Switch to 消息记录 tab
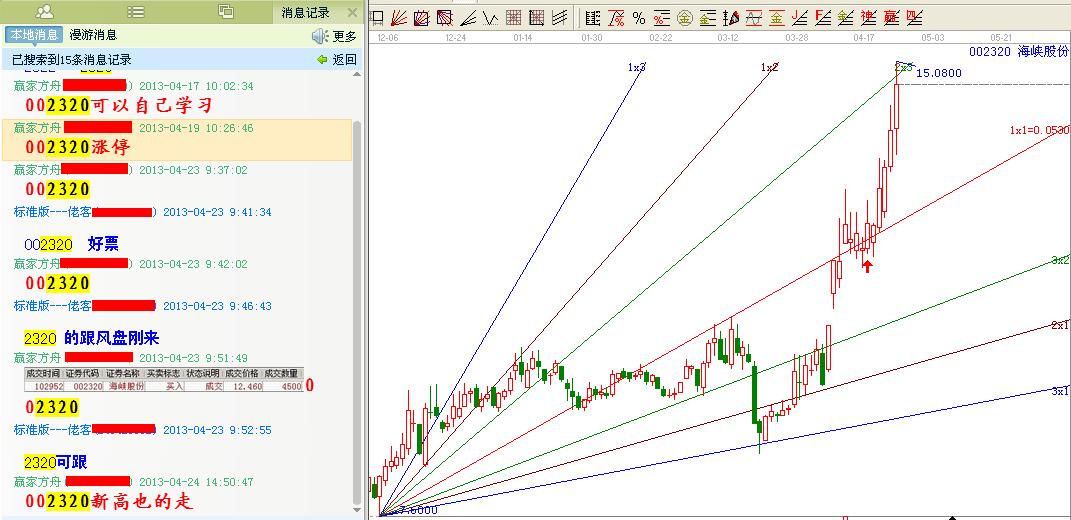Viewport: 1071px width, 520px height. click(x=305, y=13)
